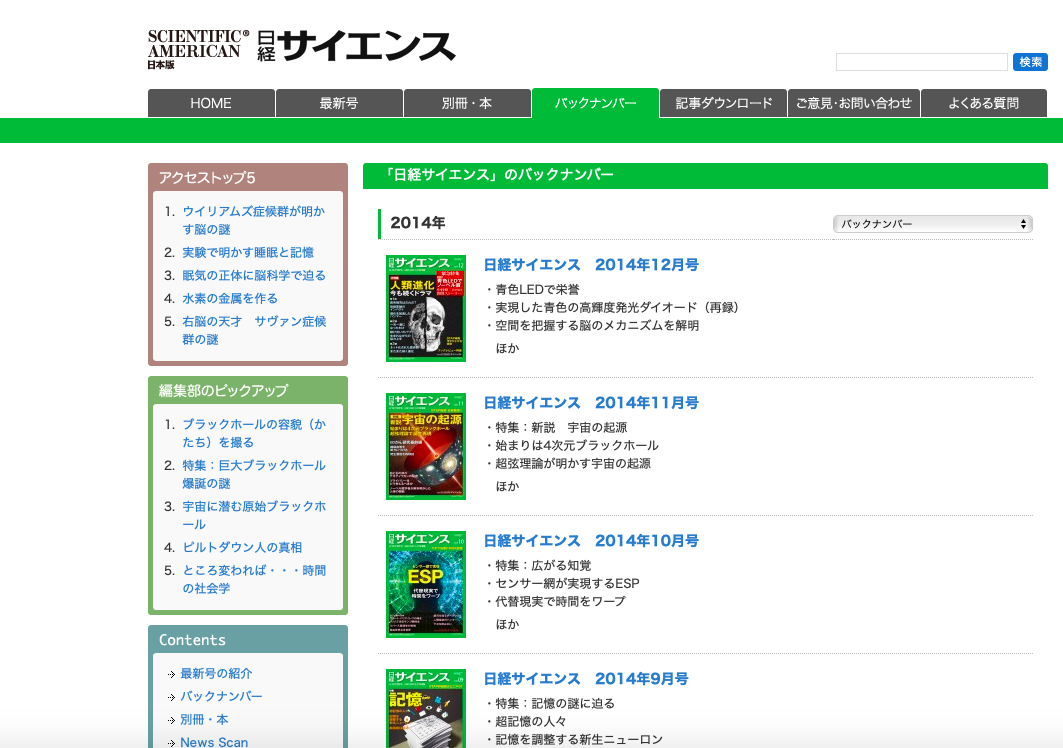This screenshot has width=1063, height=748.
Task: Open 右脳の天才 サヴァン症候群の謎 link
Action: [254, 330]
